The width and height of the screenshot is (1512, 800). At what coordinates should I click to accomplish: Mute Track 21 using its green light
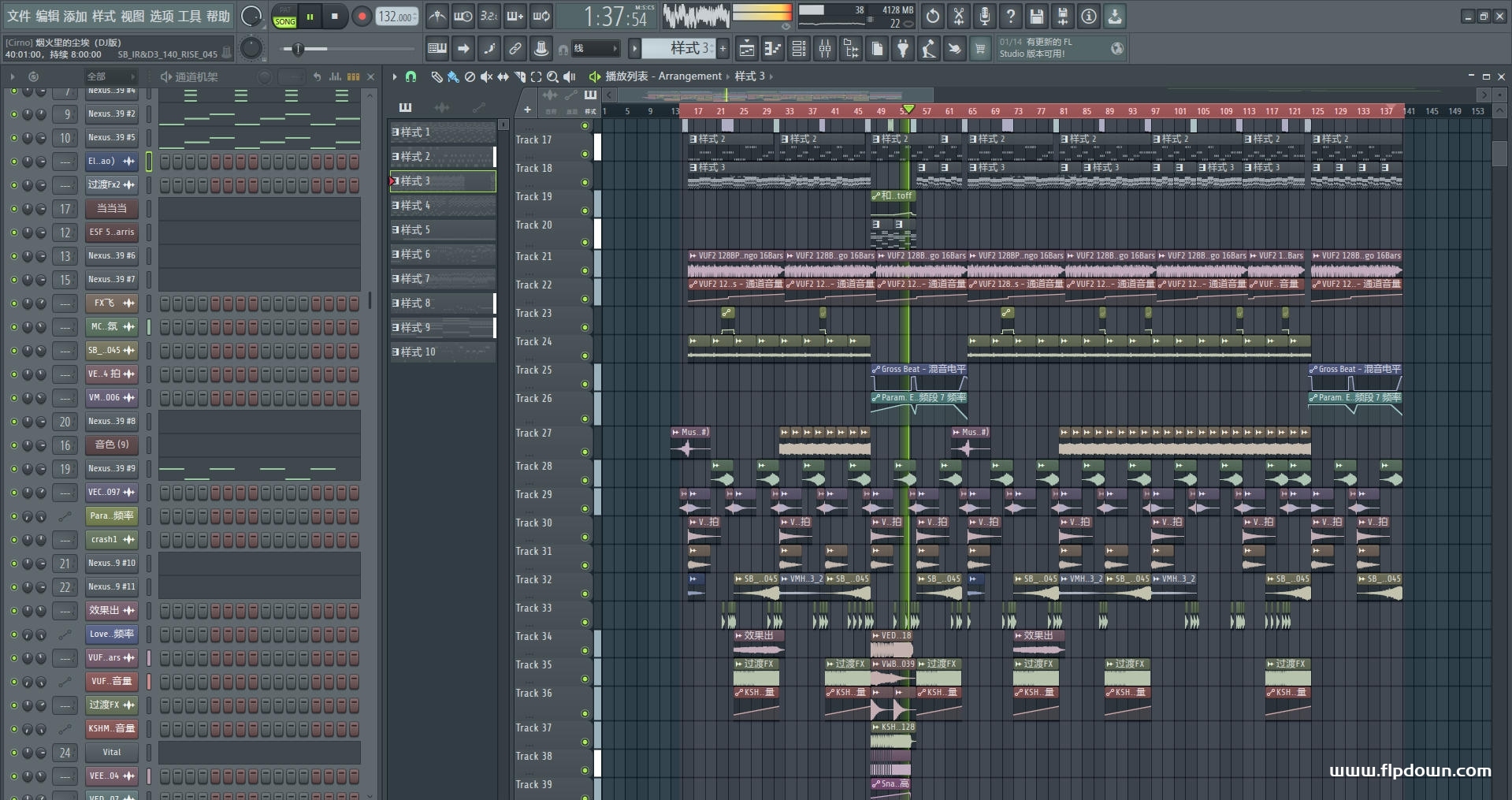click(x=585, y=270)
